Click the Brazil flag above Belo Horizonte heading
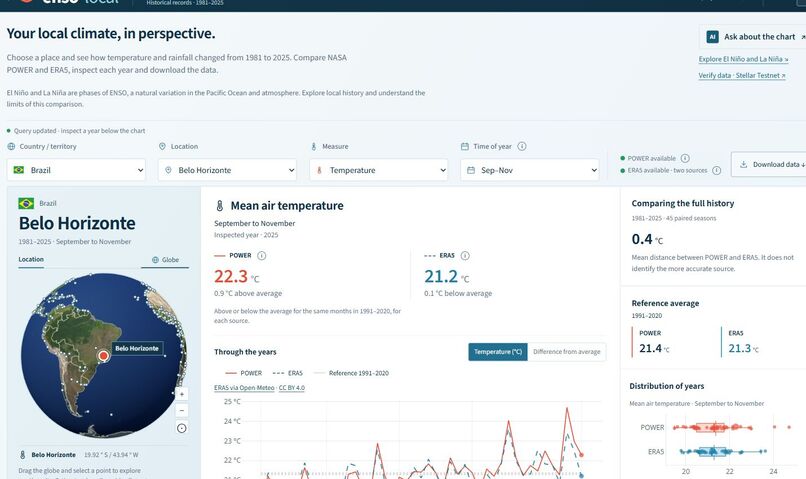The height and width of the screenshot is (479, 806). (26, 204)
